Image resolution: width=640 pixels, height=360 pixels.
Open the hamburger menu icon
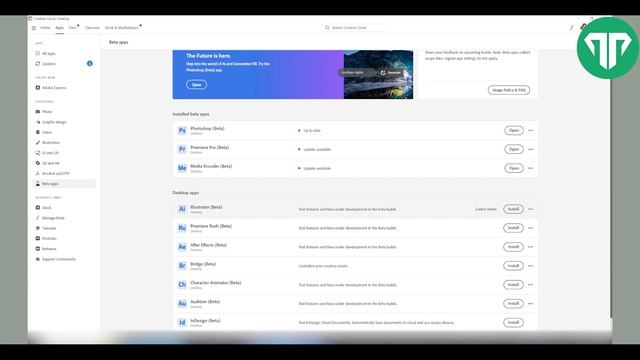pyautogui.click(x=34, y=28)
